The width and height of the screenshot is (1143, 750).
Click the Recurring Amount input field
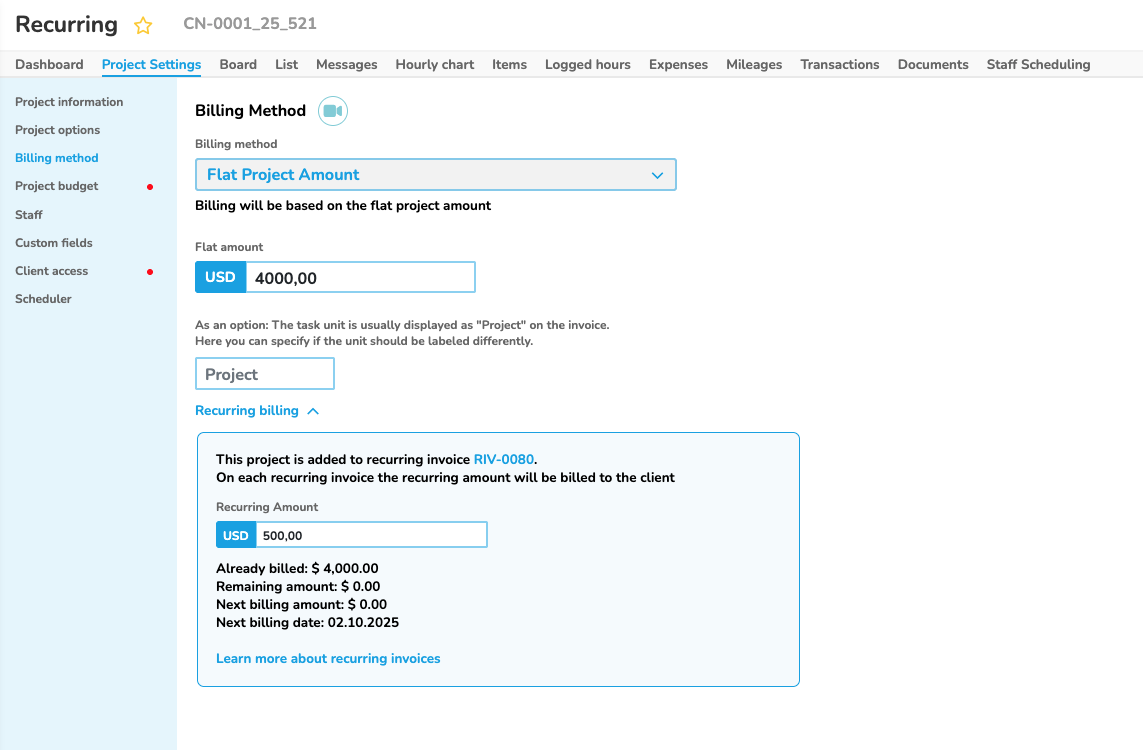point(370,535)
